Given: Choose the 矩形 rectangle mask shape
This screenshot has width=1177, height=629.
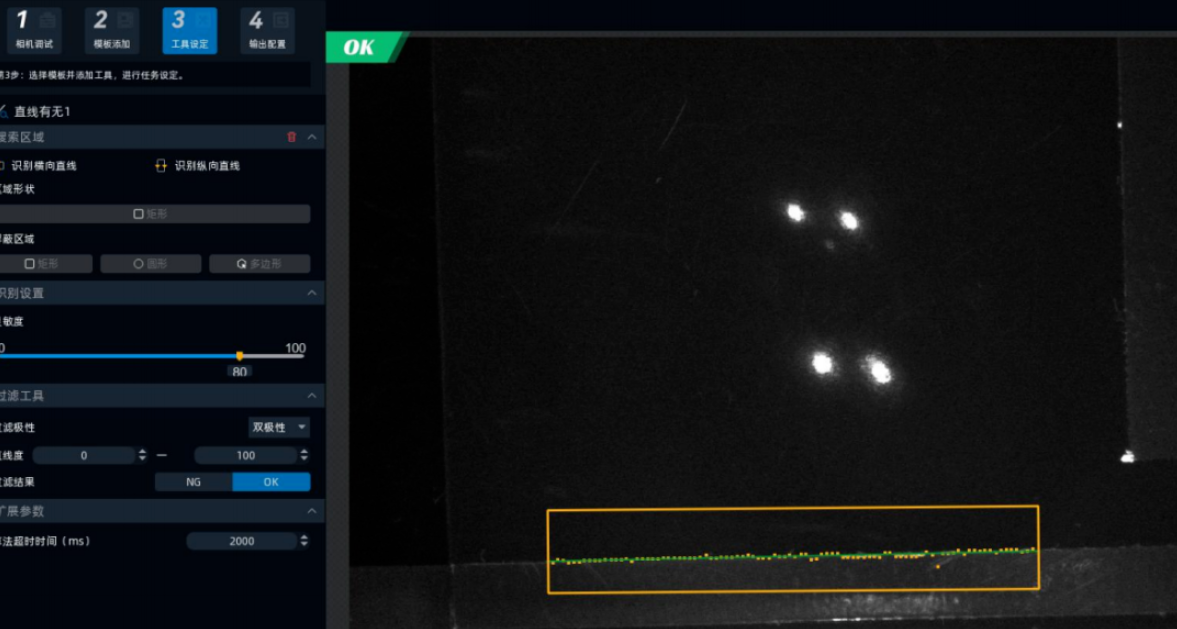Looking at the screenshot, I should (46, 263).
